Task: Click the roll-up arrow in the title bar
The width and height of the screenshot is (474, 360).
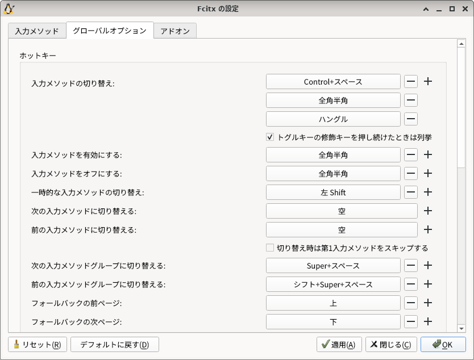Action: 426,9
